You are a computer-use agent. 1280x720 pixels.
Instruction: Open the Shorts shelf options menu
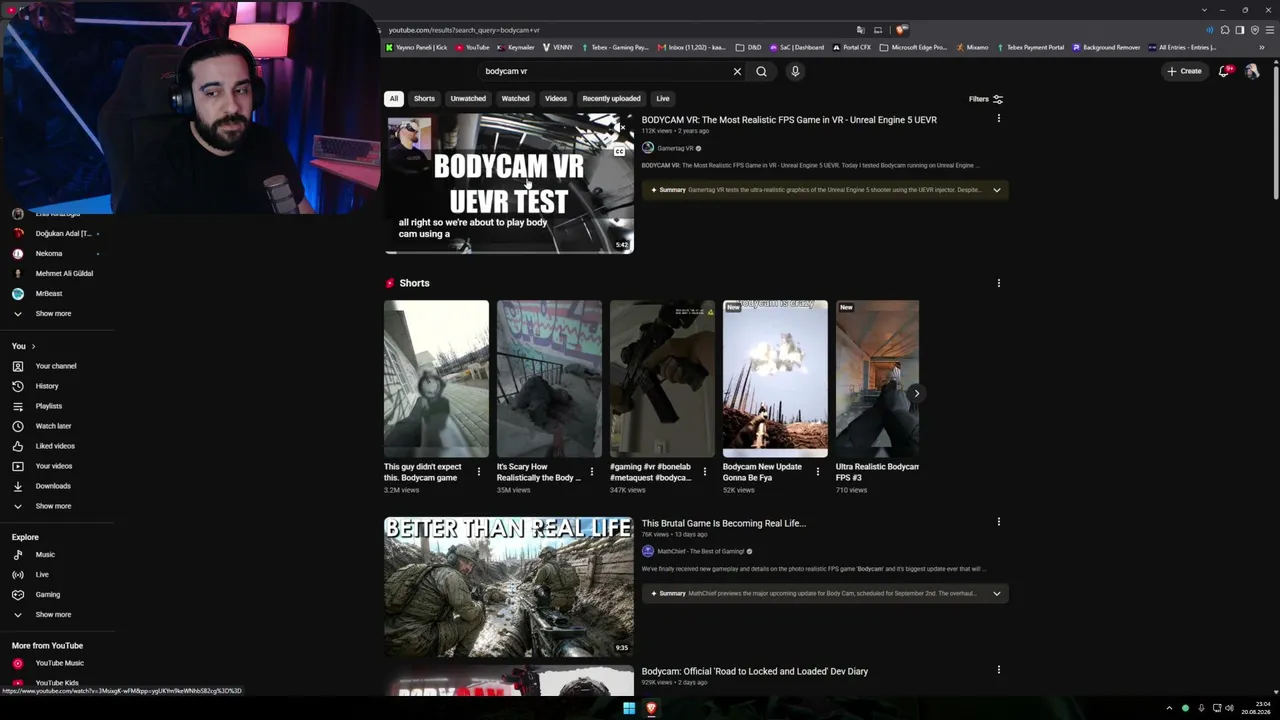tap(998, 283)
